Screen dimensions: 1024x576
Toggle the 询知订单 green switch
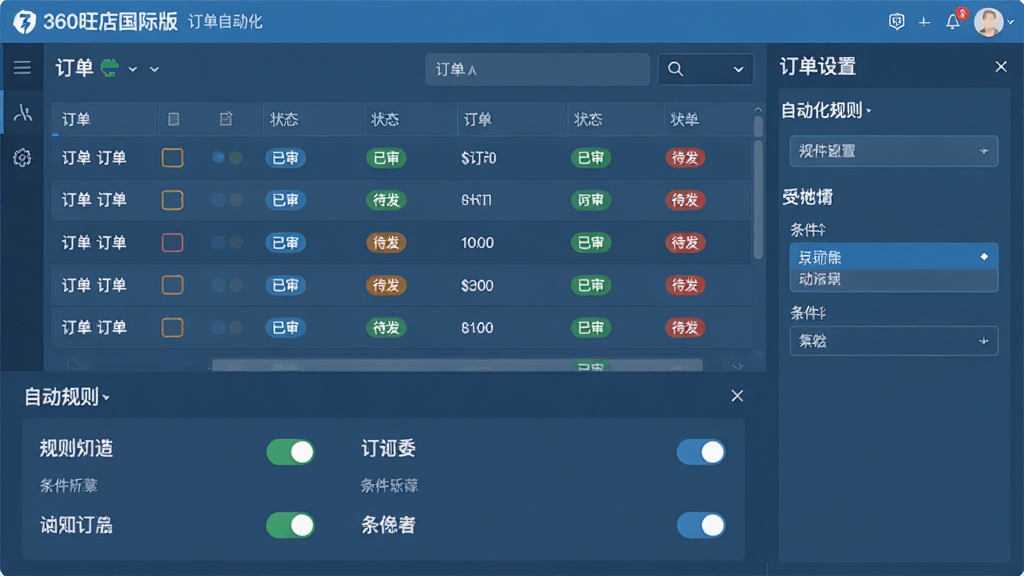pos(291,525)
